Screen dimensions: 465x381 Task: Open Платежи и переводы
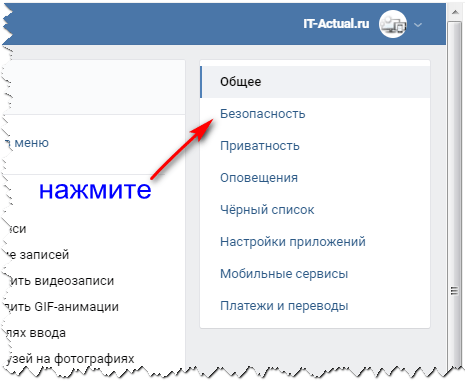point(284,306)
